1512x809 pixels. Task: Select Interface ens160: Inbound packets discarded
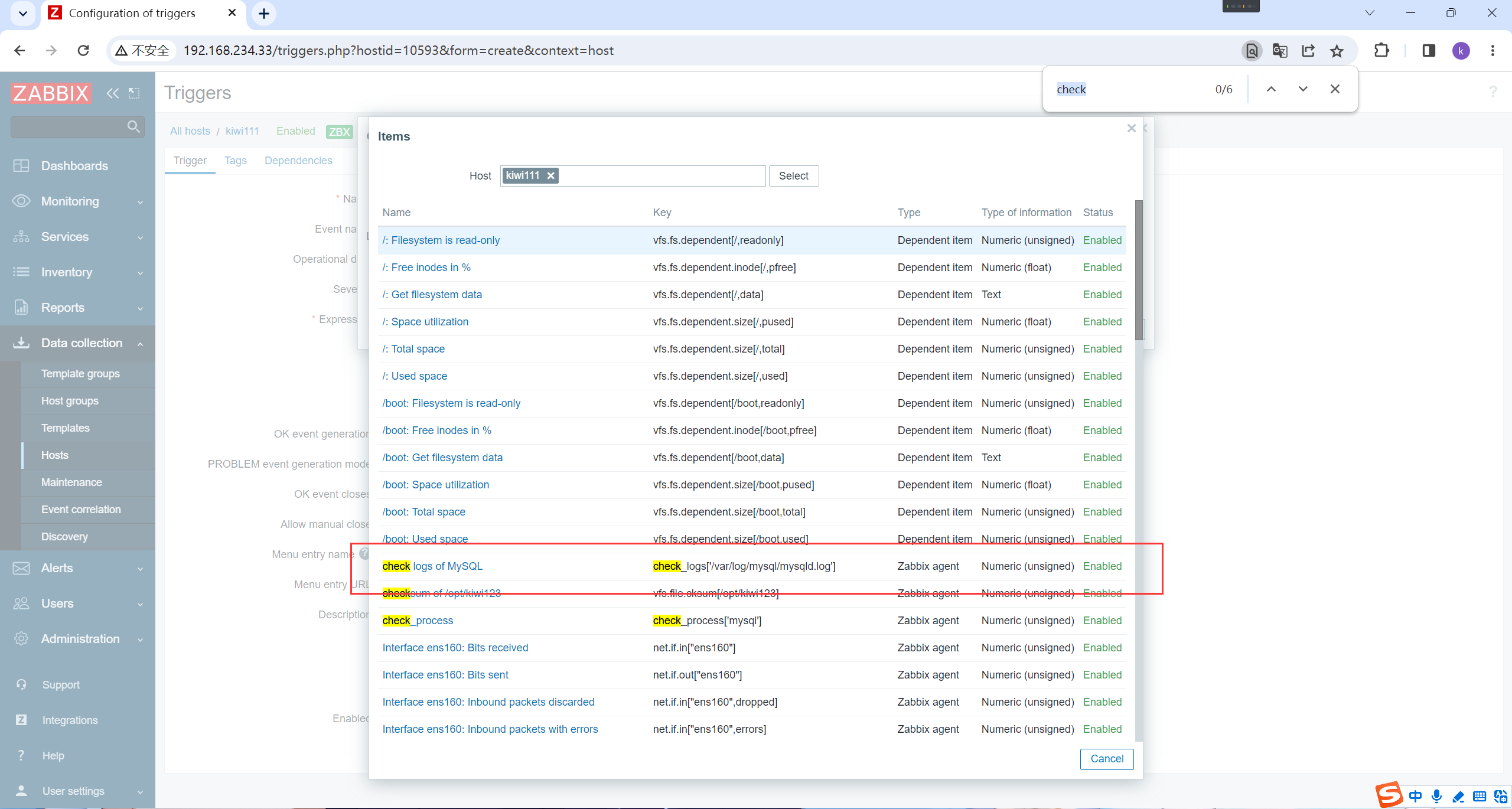(488, 702)
